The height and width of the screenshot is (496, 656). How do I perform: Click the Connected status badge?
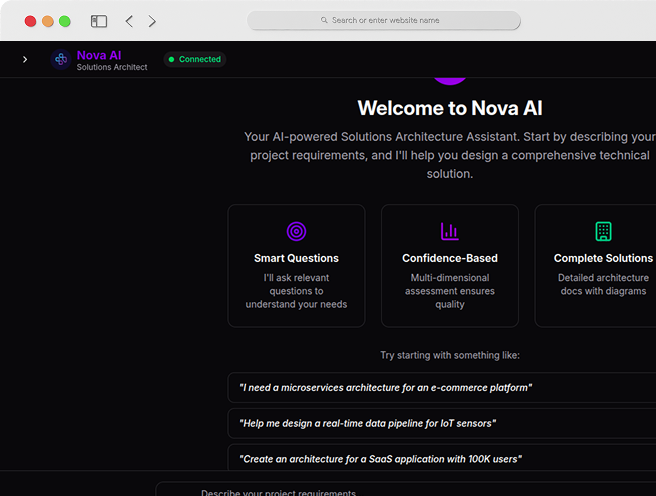(195, 59)
